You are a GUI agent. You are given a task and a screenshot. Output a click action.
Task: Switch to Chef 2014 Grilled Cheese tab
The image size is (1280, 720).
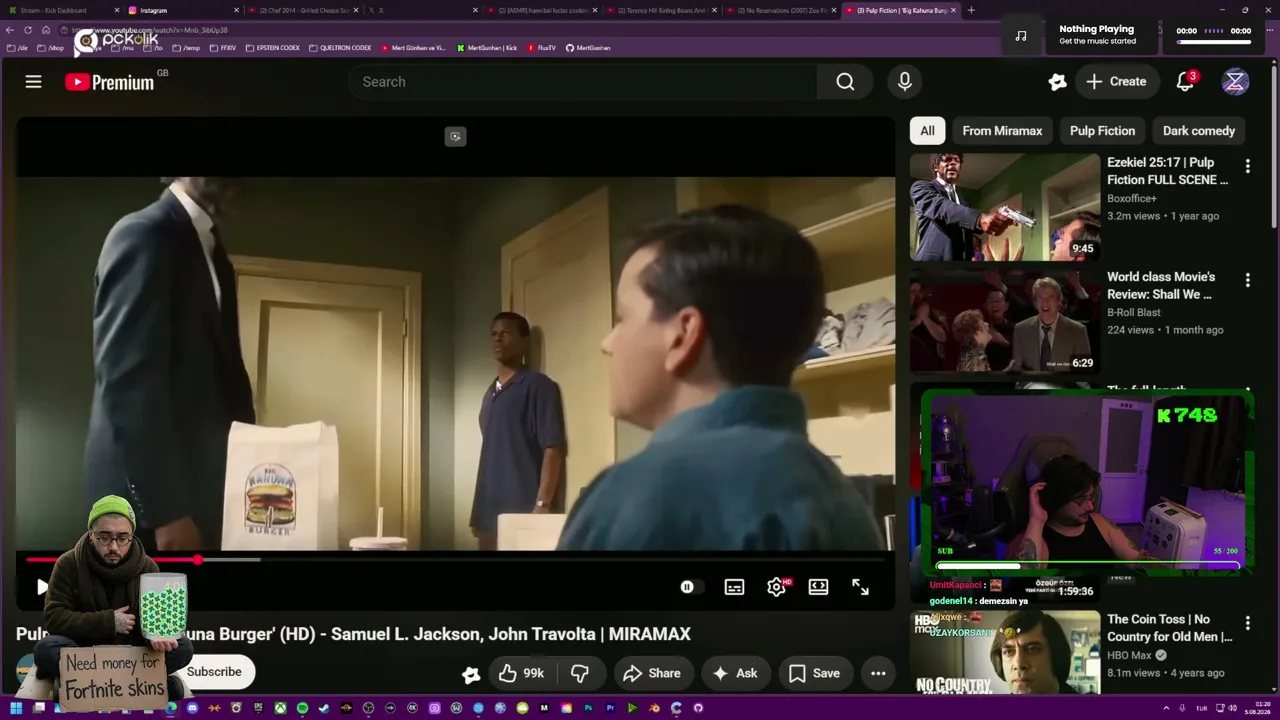[x=303, y=10]
